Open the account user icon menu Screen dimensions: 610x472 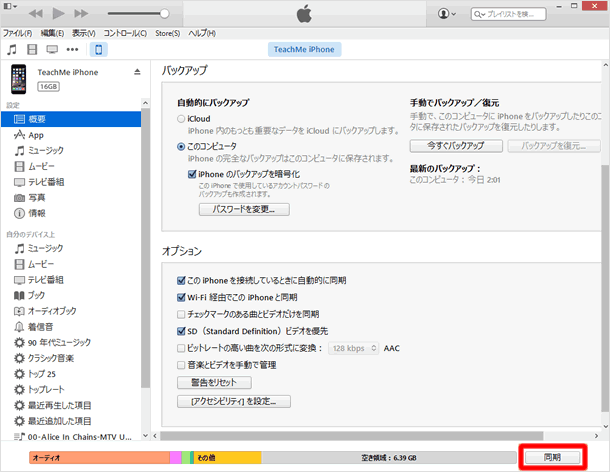pyautogui.click(x=446, y=14)
